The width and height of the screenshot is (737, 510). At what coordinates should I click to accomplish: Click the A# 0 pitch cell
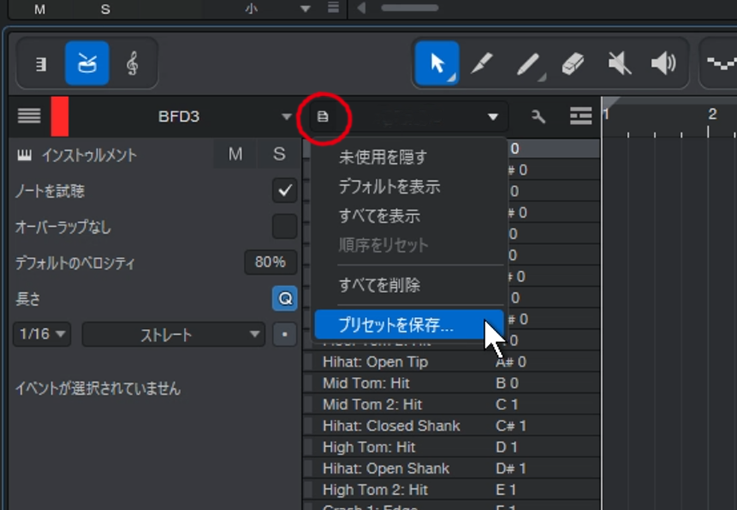(x=511, y=361)
